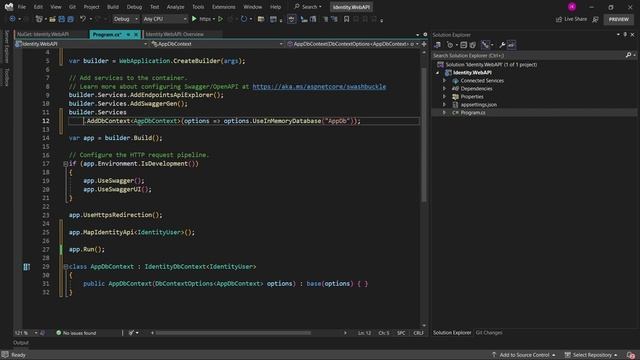Image resolution: width=640 pixels, height=360 pixels.
Task: Click the magenta account avatar circle
Action: click(x=572, y=7)
